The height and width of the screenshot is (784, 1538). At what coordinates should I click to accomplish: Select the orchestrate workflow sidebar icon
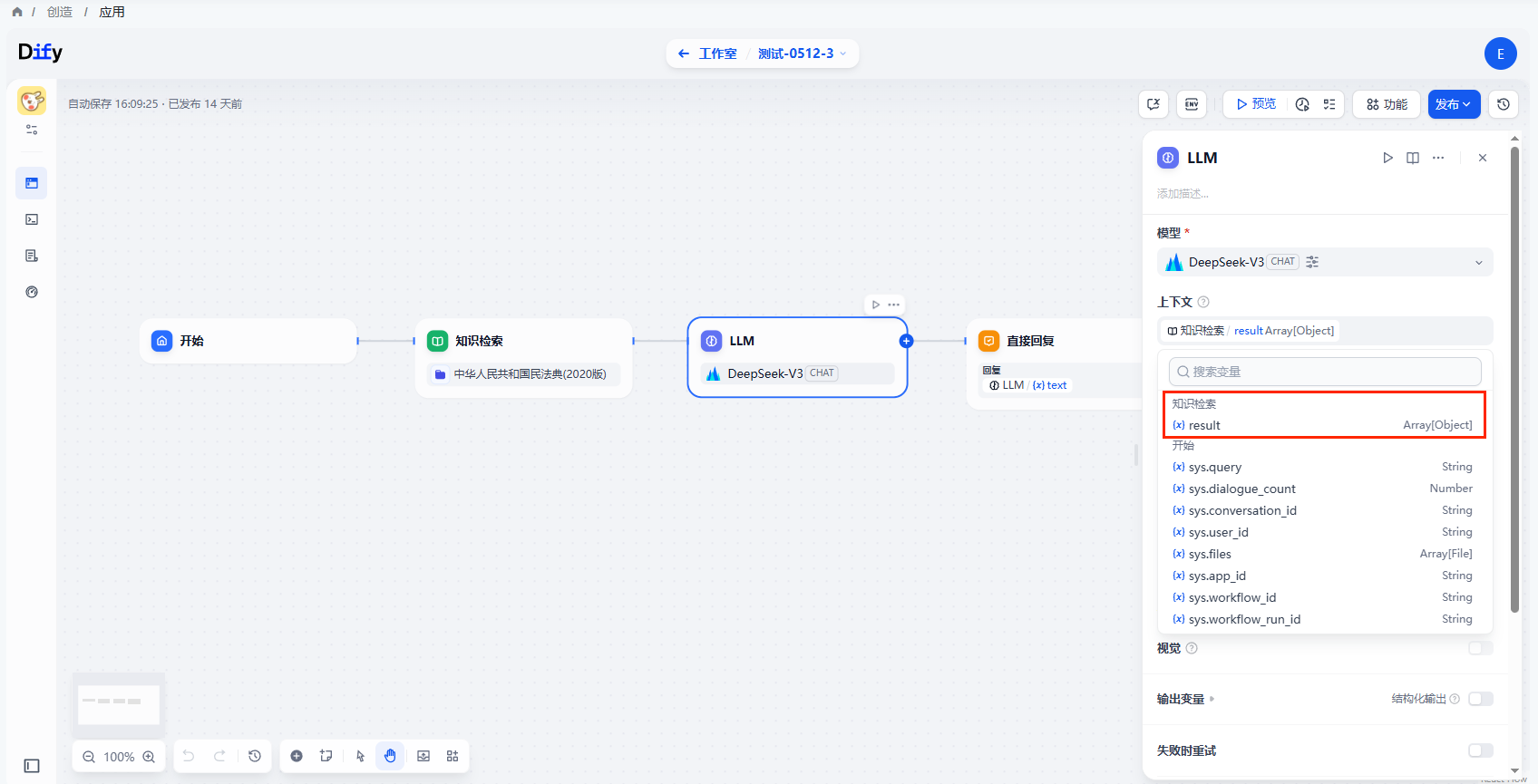coord(32,183)
